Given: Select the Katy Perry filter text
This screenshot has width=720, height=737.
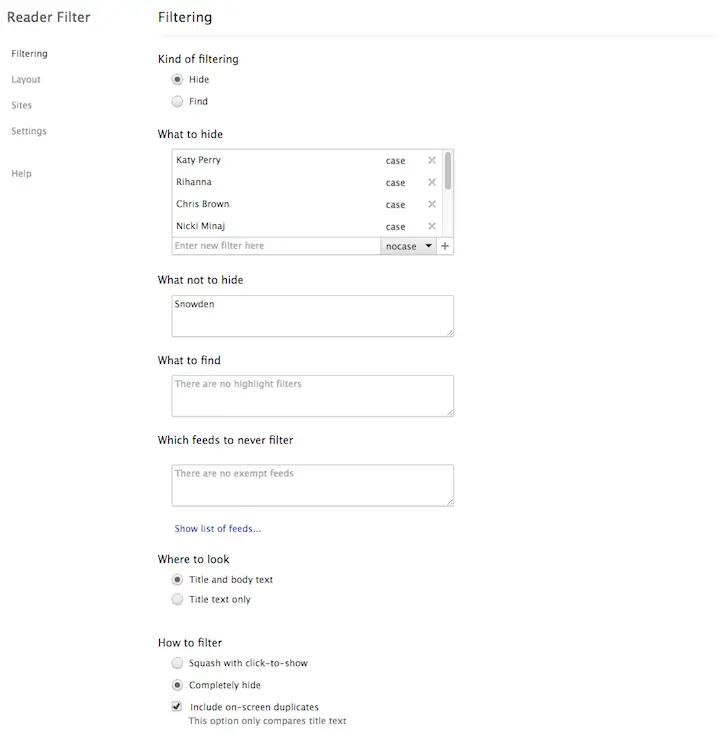Looking at the screenshot, I should coord(198,160).
